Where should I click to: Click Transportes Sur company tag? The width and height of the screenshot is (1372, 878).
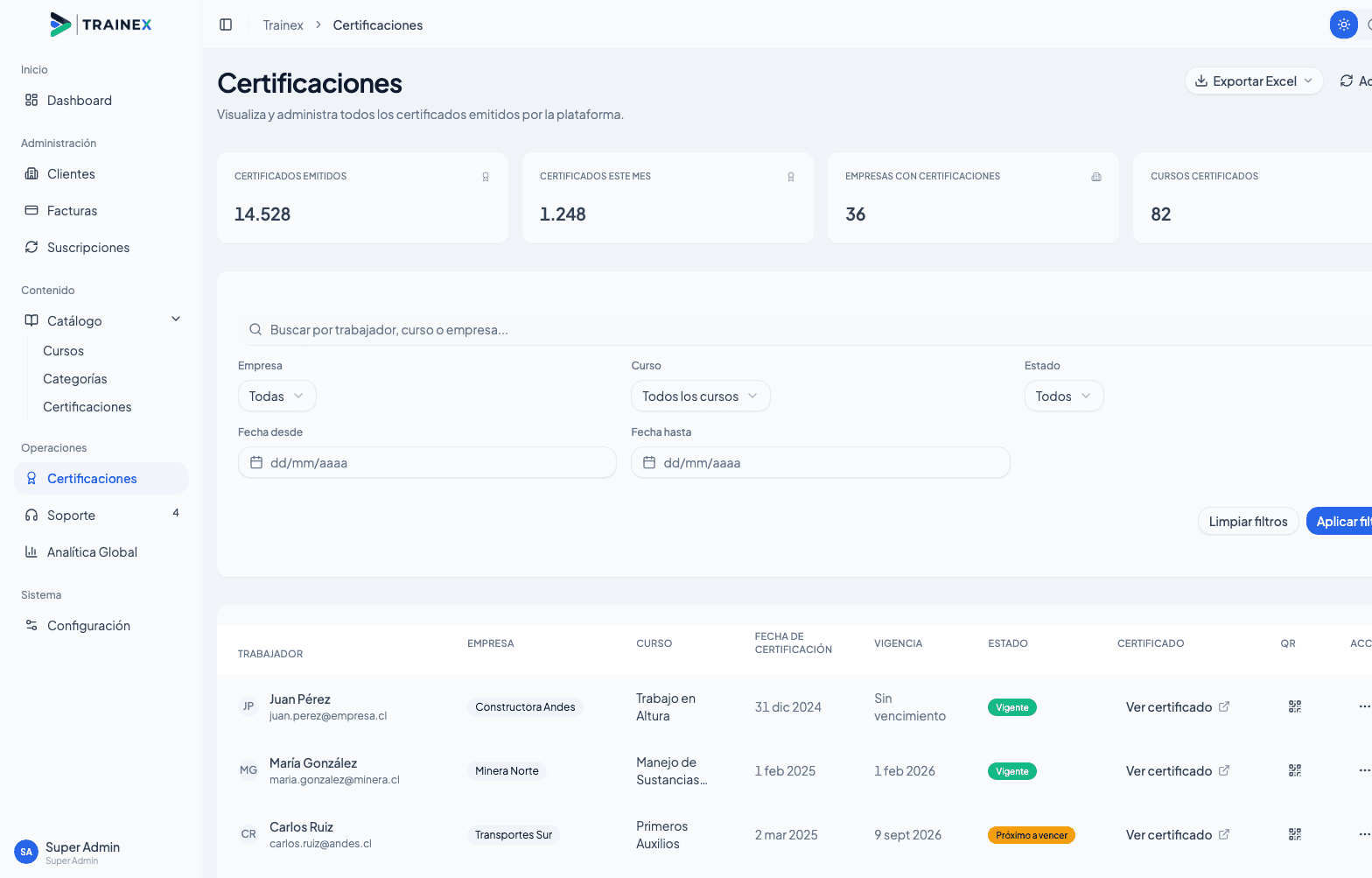(514, 835)
